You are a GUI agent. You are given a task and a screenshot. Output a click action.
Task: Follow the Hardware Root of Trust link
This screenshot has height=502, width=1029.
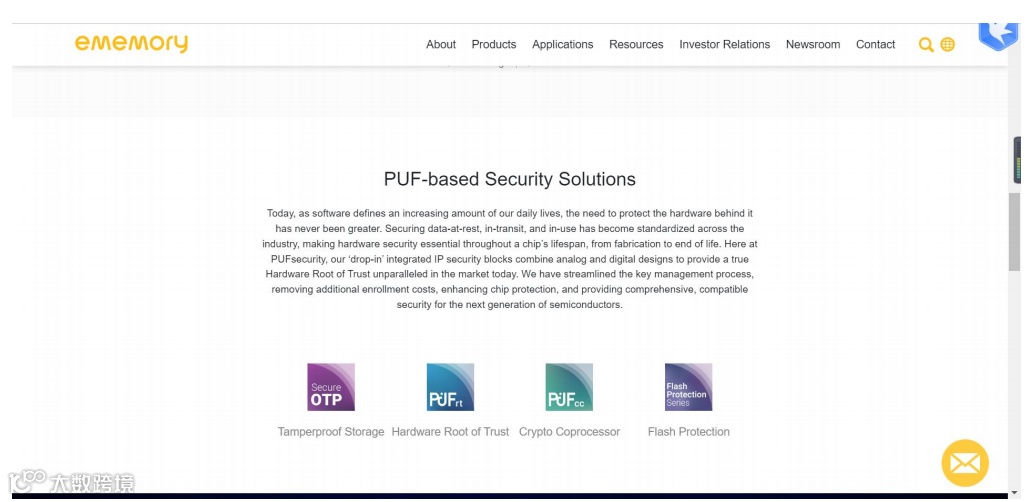[x=450, y=432]
